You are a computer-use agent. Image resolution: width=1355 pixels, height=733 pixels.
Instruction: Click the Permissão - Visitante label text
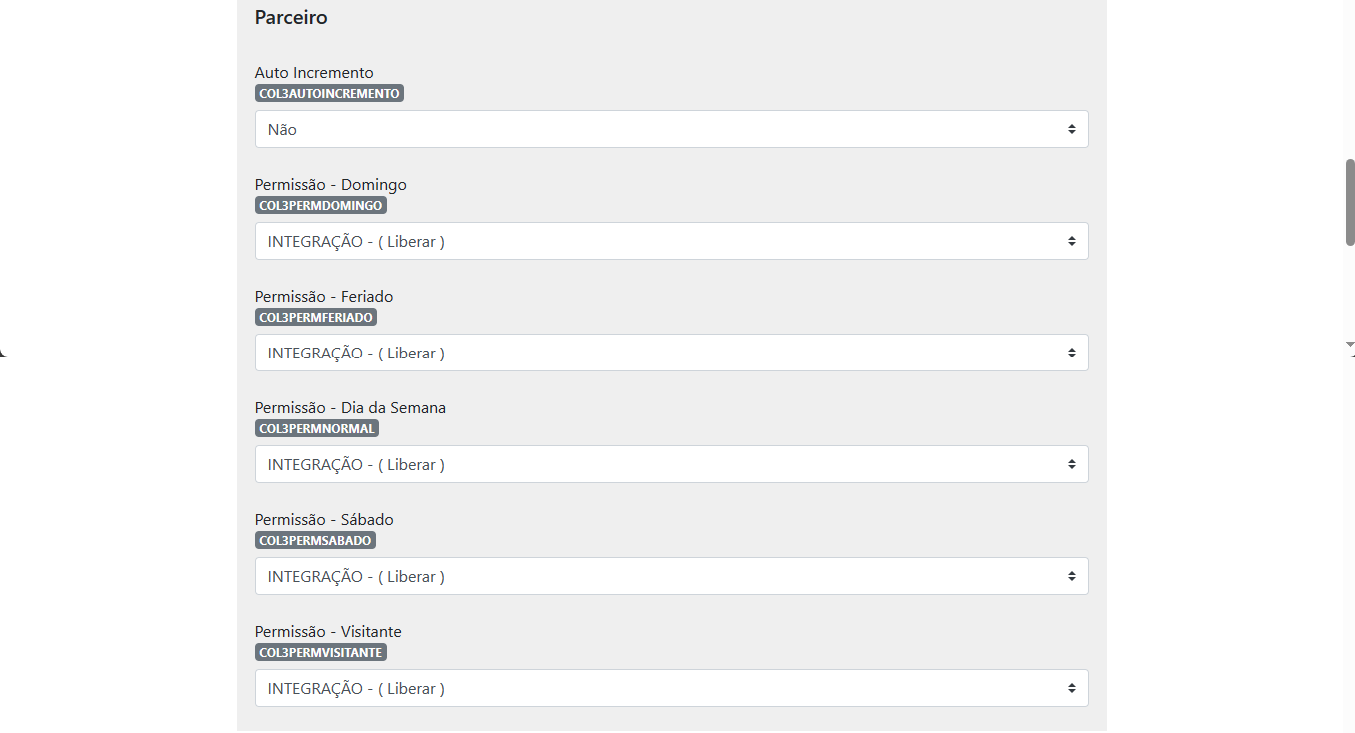[328, 631]
